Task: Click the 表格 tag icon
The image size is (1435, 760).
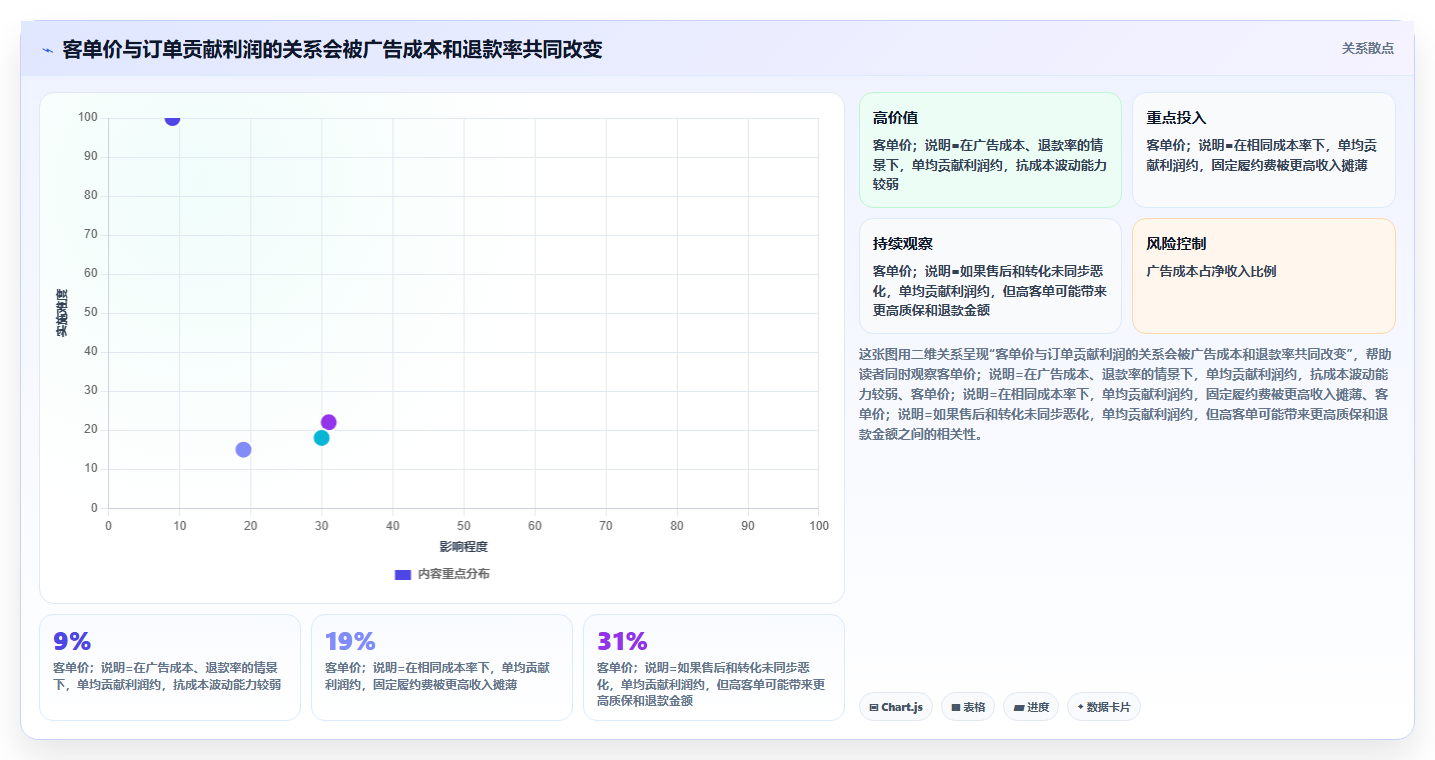Action: point(956,708)
